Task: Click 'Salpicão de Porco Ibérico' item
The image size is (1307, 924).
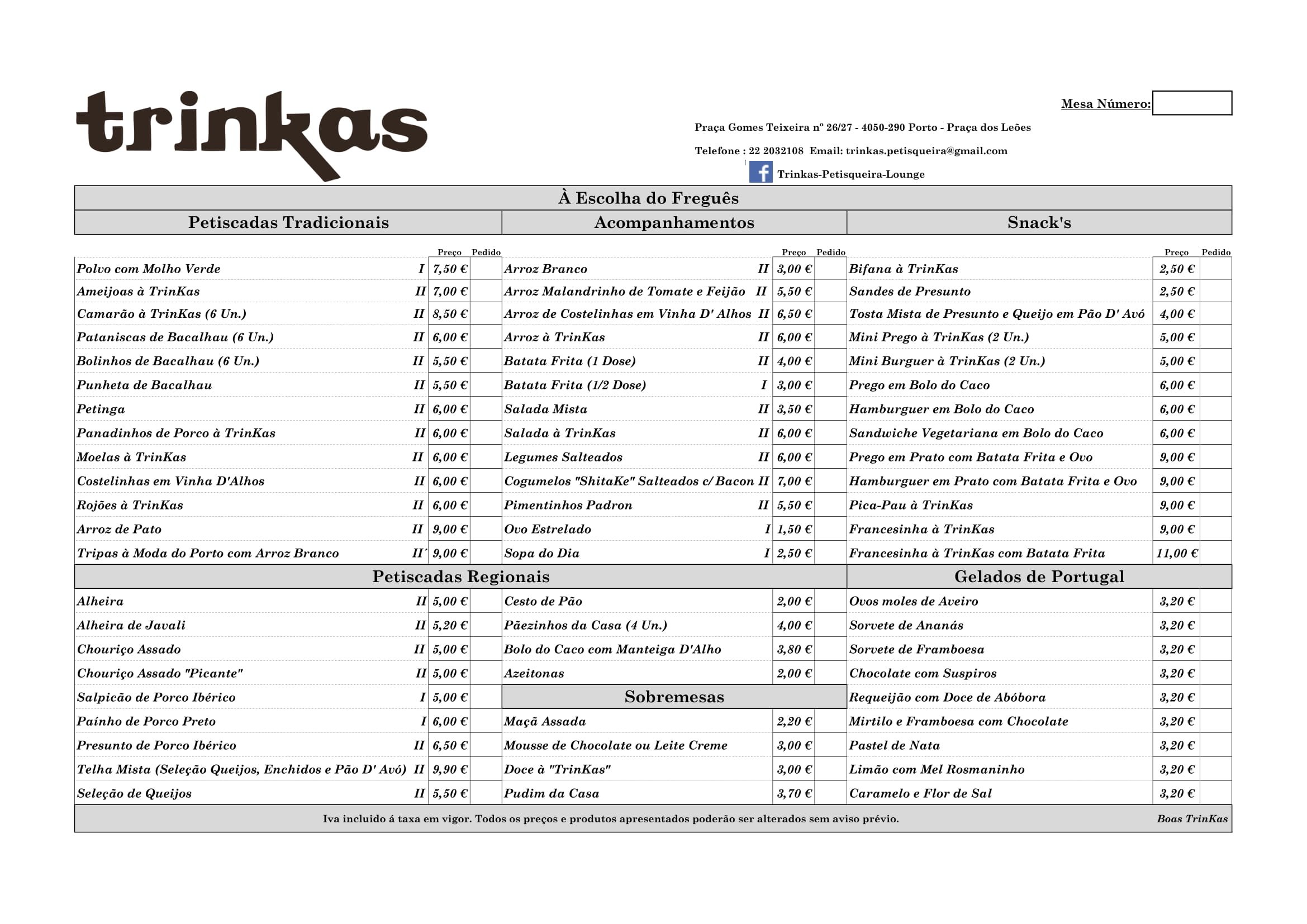Action: click(156, 698)
